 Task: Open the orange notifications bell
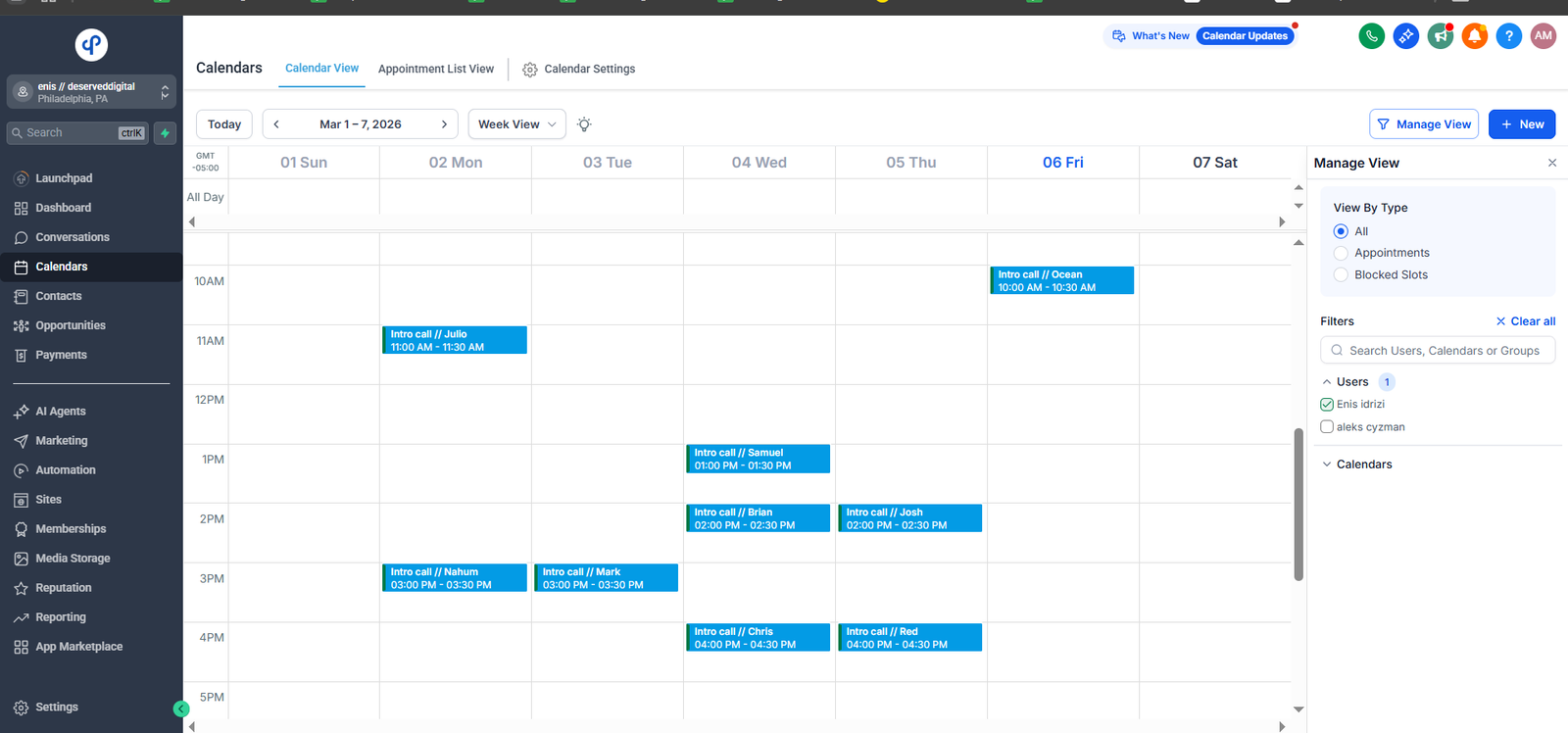coord(1474,36)
